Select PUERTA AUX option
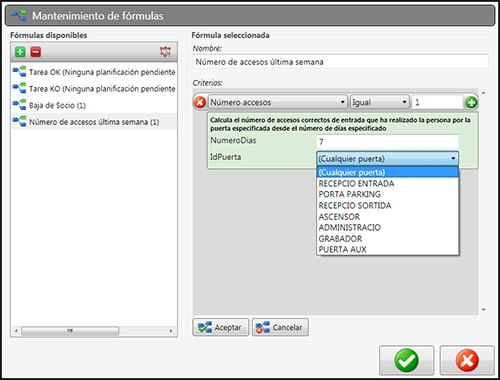Viewport: 500px width, 380px height. coord(388,249)
